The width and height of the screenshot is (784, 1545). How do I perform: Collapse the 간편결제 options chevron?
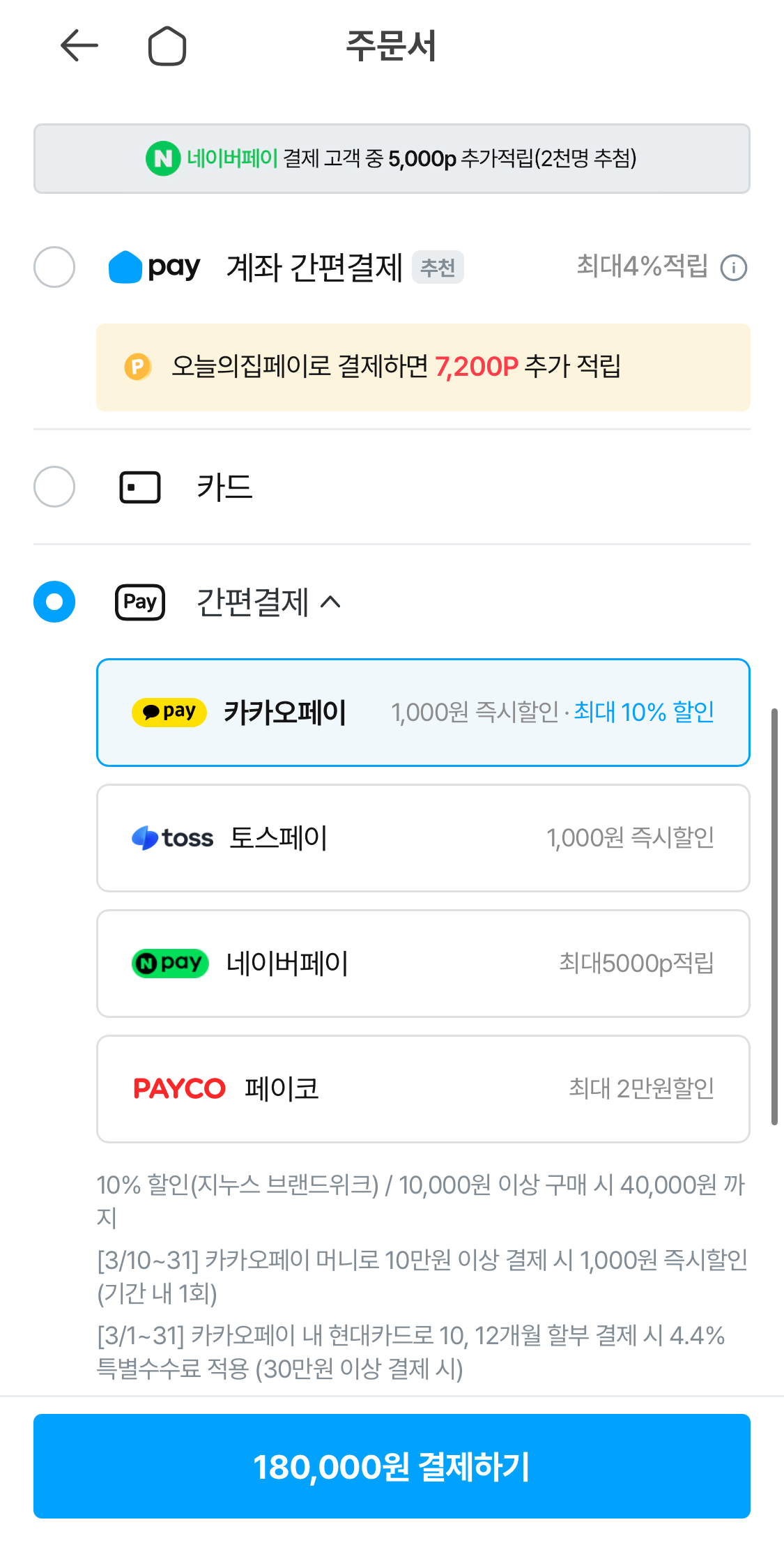[331, 602]
